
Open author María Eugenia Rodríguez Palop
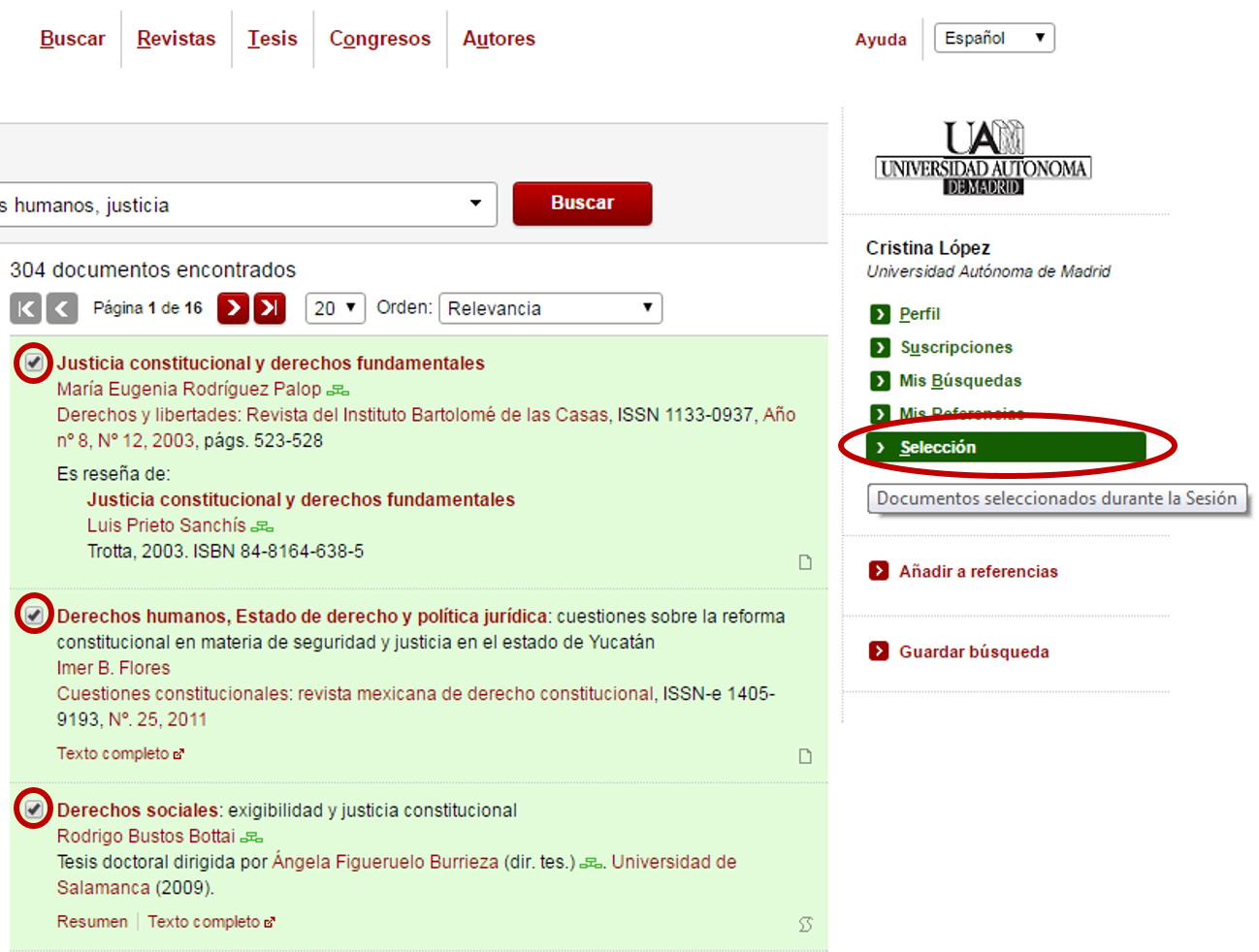click(x=189, y=389)
